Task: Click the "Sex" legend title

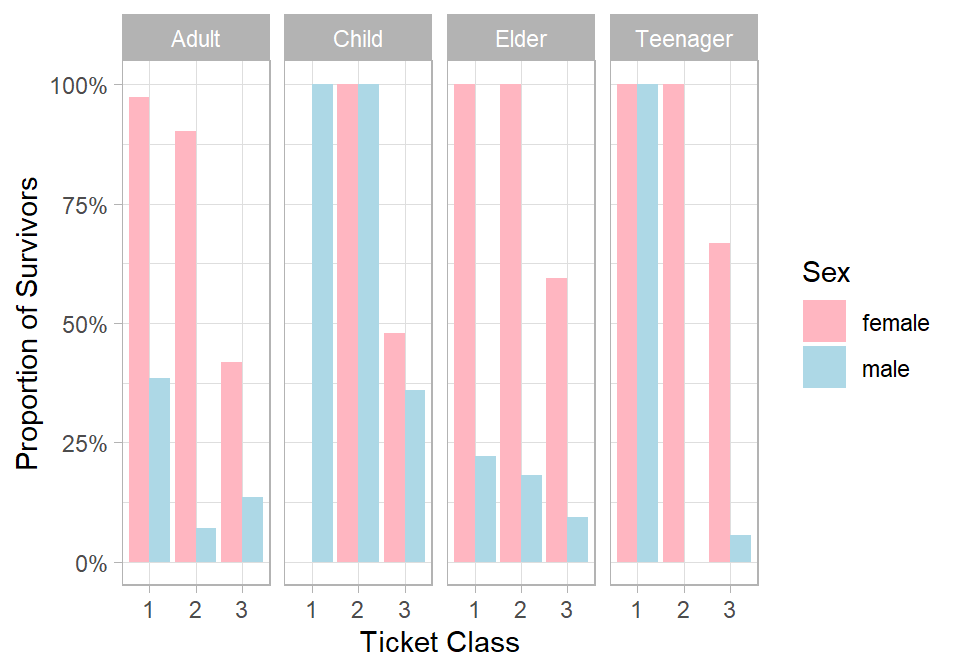Action: pos(825,273)
